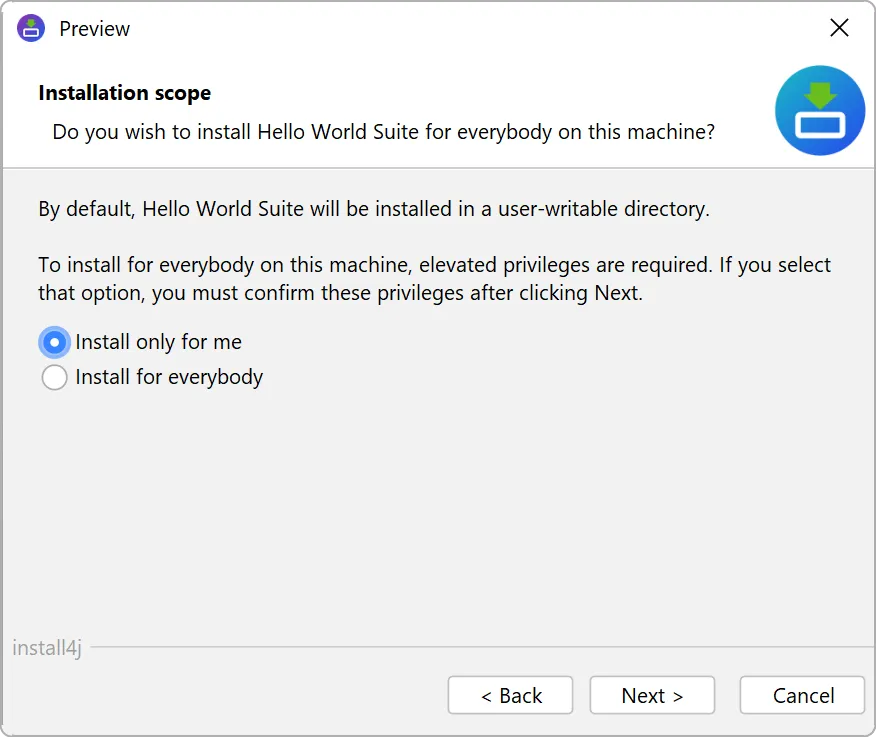
Task: Click the "Installation scope" bold heading
Action: pos(124,93)
